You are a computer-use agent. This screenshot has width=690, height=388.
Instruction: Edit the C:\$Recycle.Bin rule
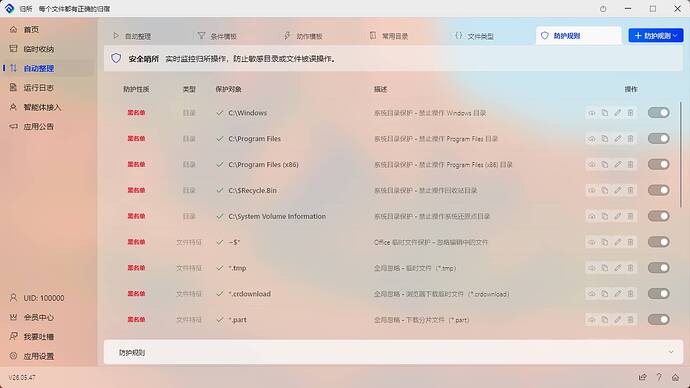618,190
